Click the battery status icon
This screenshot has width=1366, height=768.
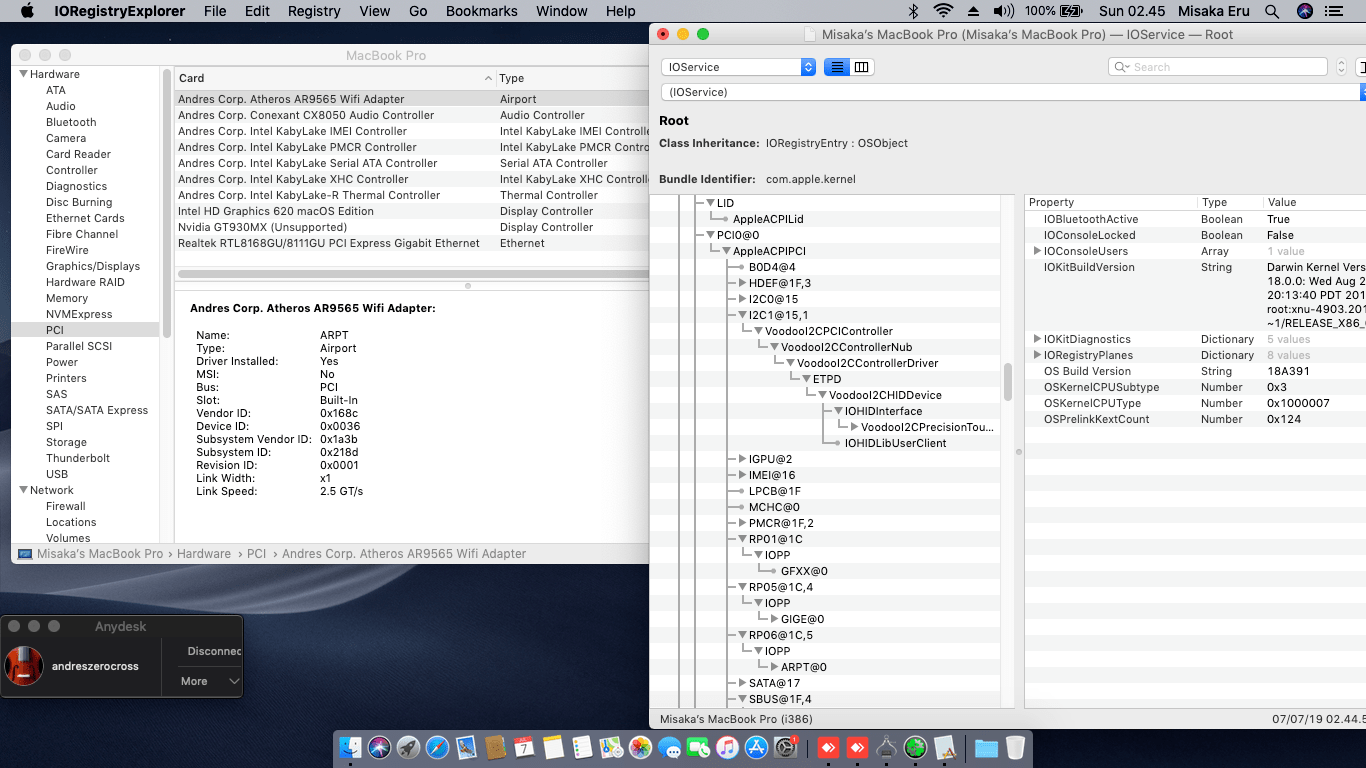pyautogui.click(x=1070, y=11)
